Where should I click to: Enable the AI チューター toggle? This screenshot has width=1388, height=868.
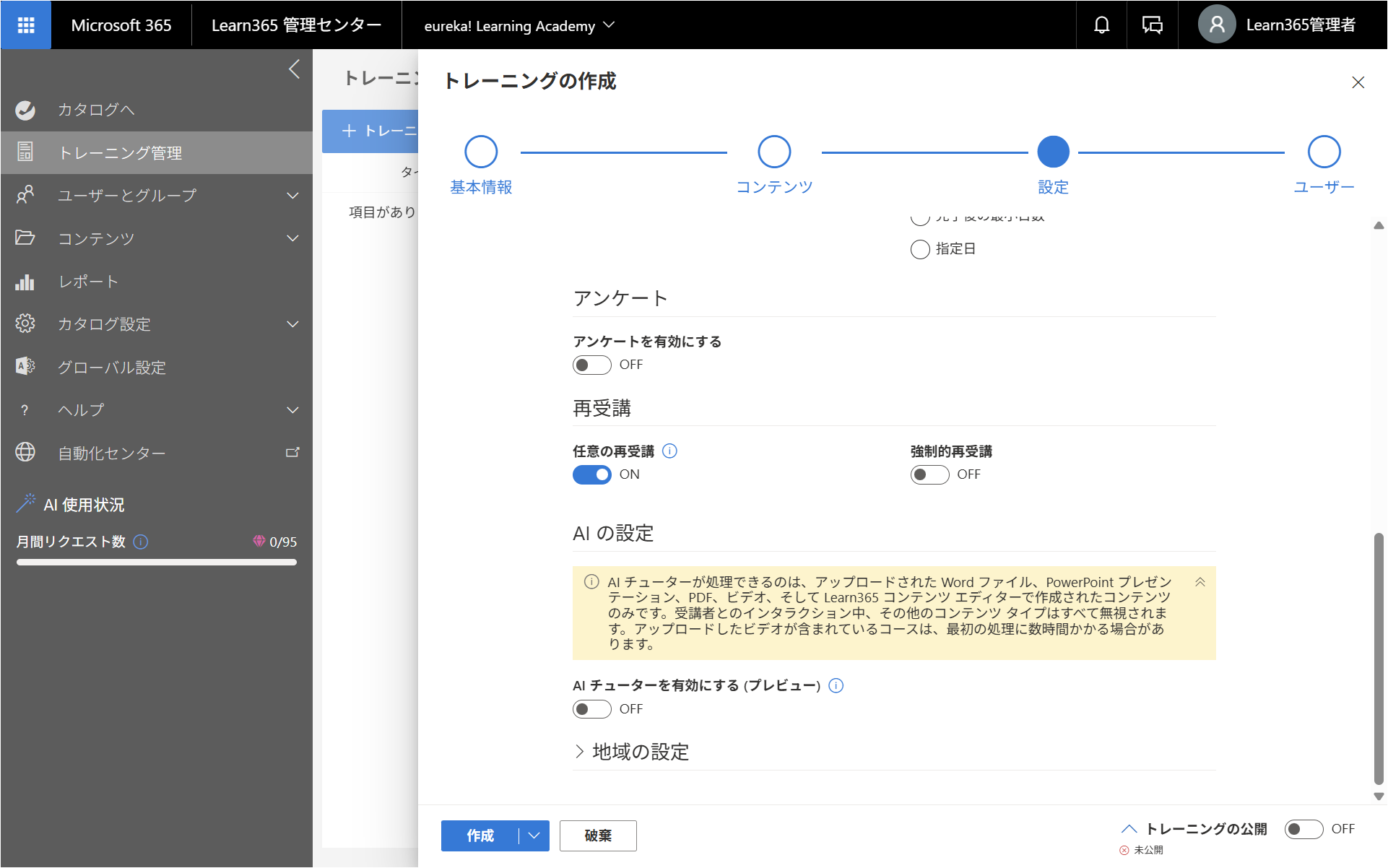[591, 709]
